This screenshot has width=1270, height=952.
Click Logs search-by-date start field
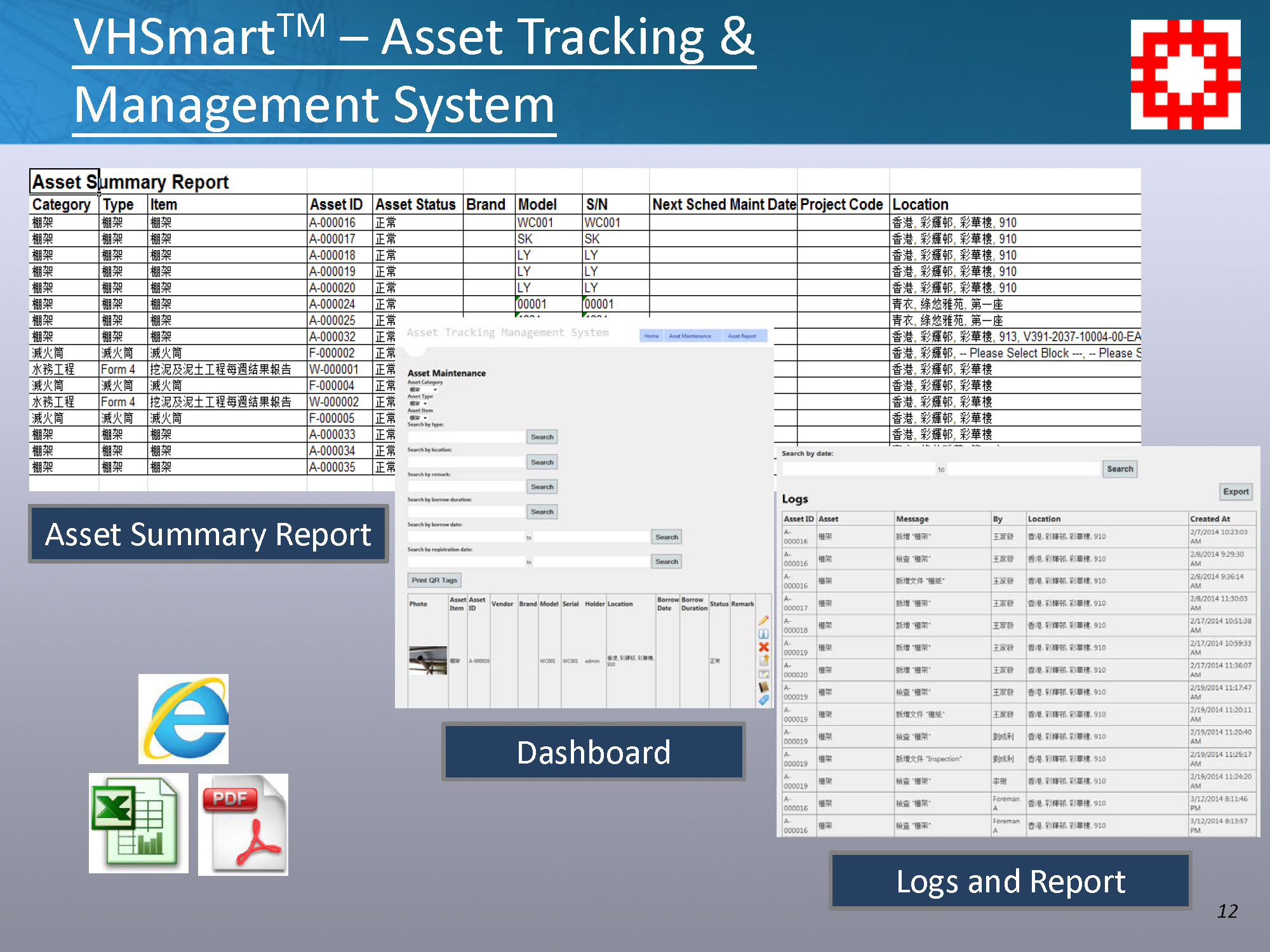pos(859,469)
